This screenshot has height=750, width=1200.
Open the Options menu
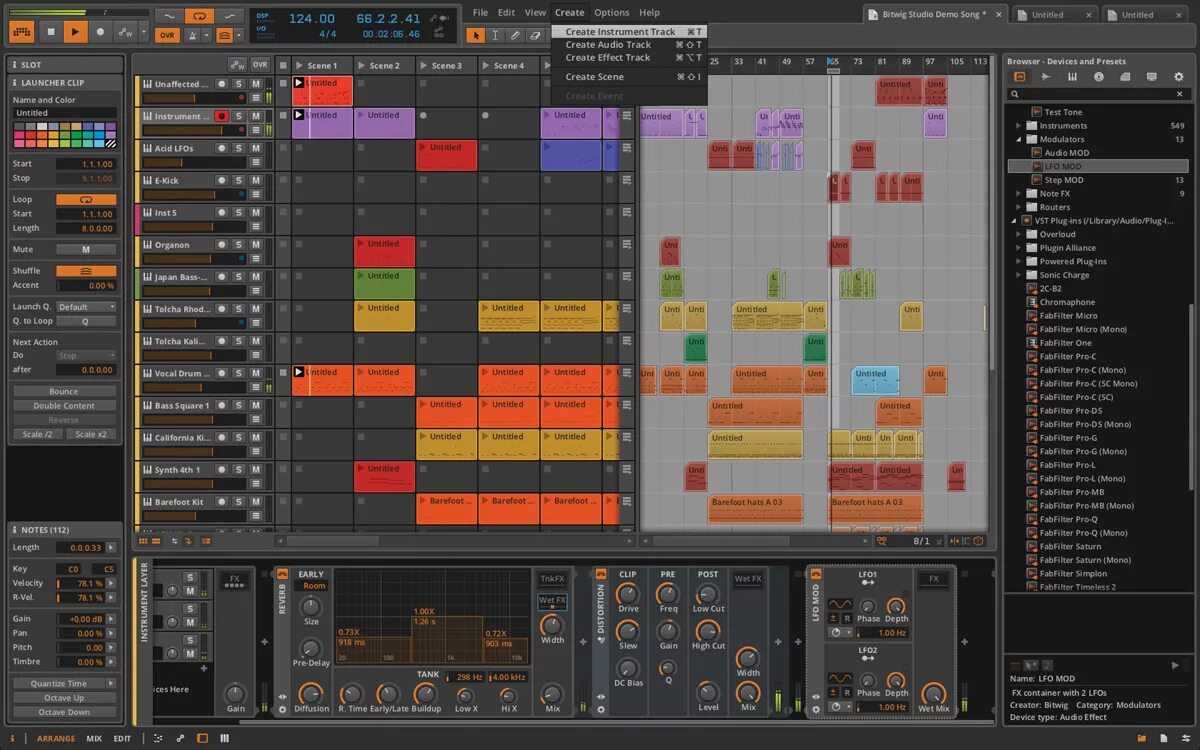tap(611, 13)
